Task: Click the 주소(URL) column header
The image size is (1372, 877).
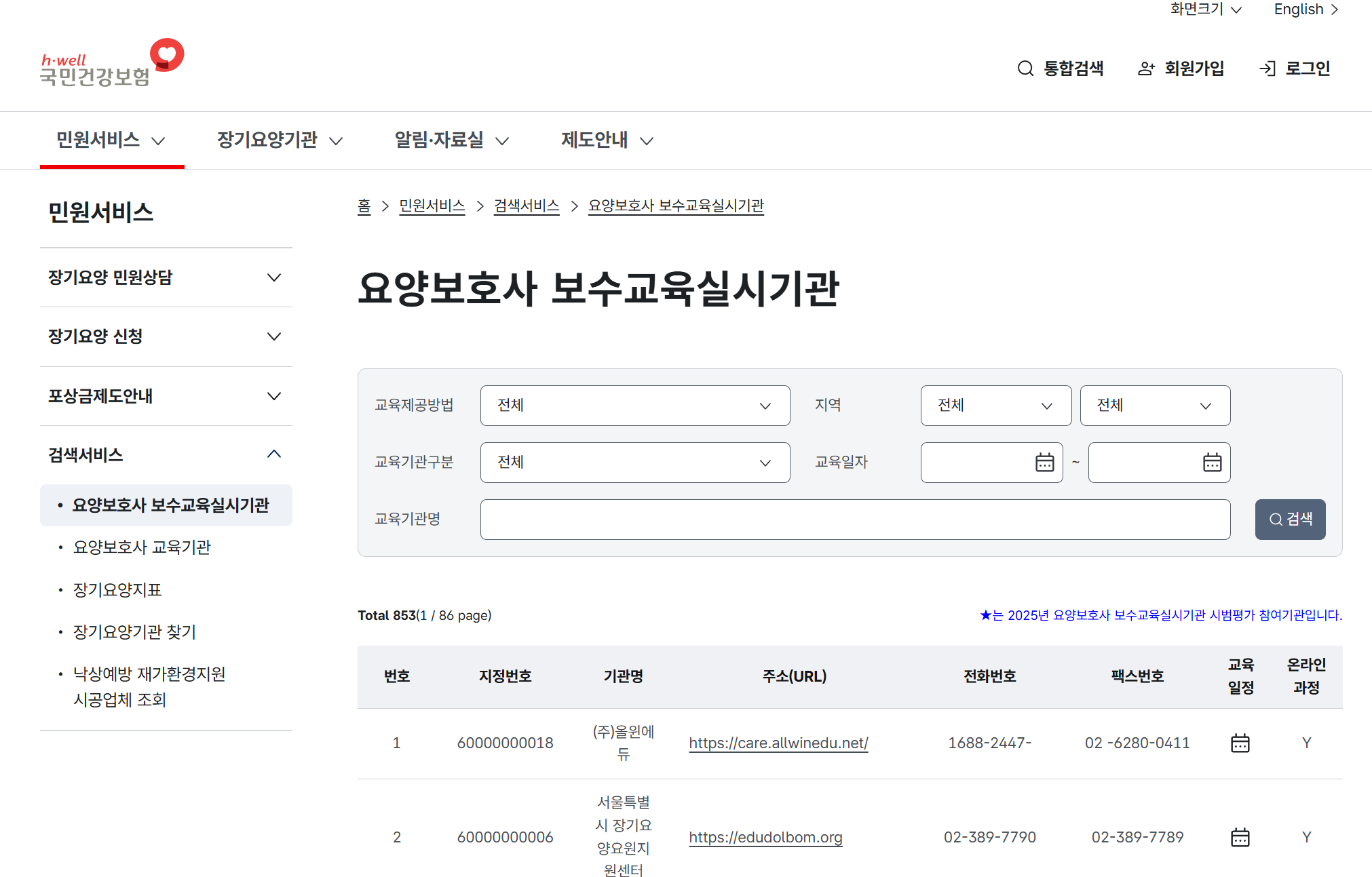Action: 794,676
